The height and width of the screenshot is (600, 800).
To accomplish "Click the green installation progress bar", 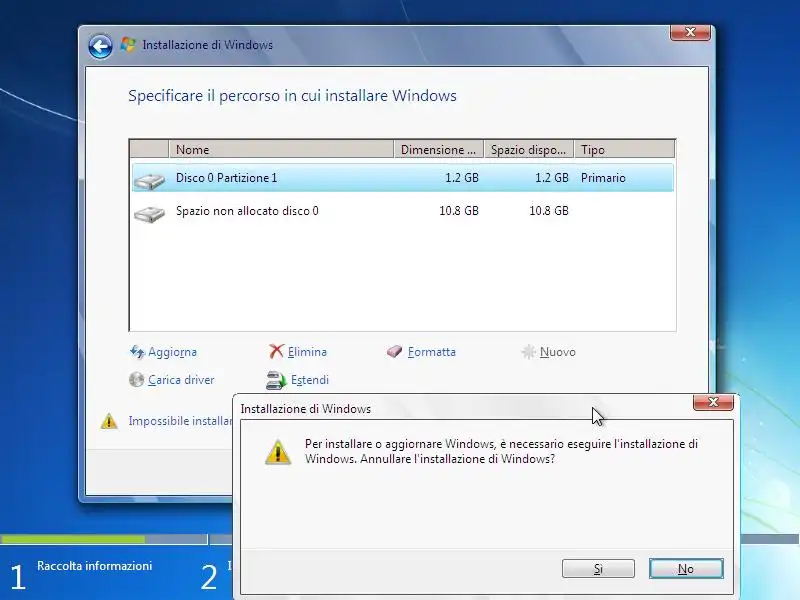I will 73,539.
